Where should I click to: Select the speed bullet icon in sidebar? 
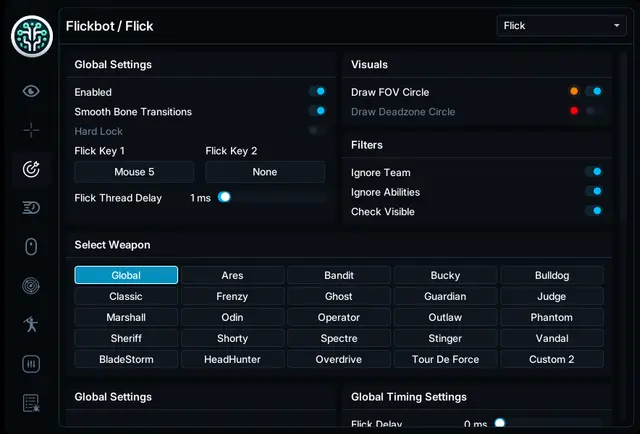[x=31, y=208]
